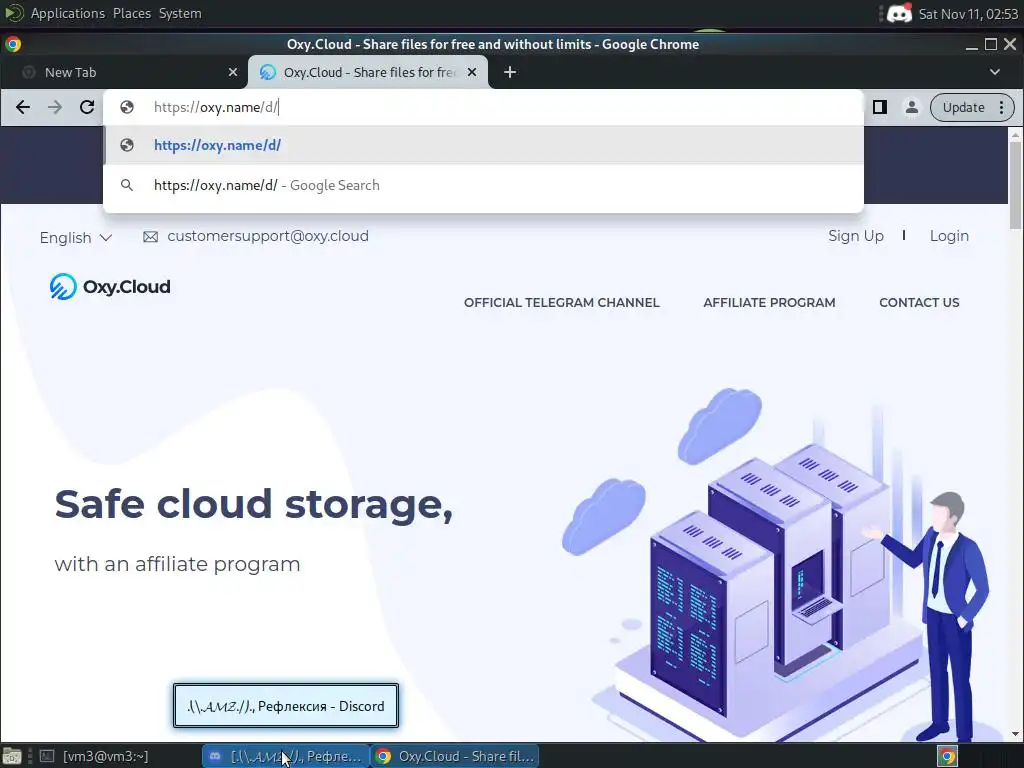Screen dimensions: 1024x768
Task: Close the New Tab tab
Action: pos(232,72)
